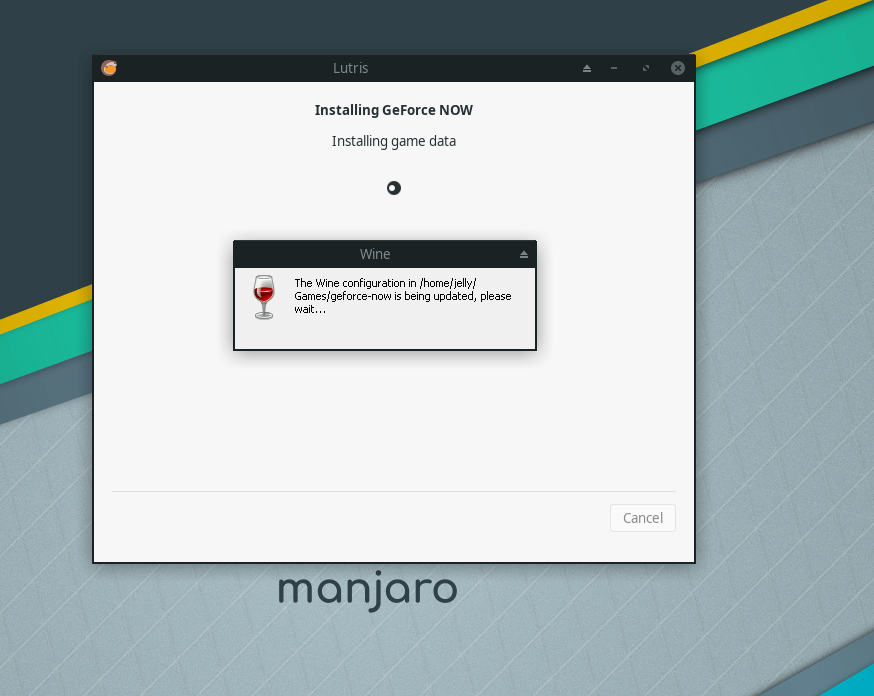Image resolution: width=874 pixels, height=696 pixels.
Task: Maximize the Lutris window
Action: [646, 68]
